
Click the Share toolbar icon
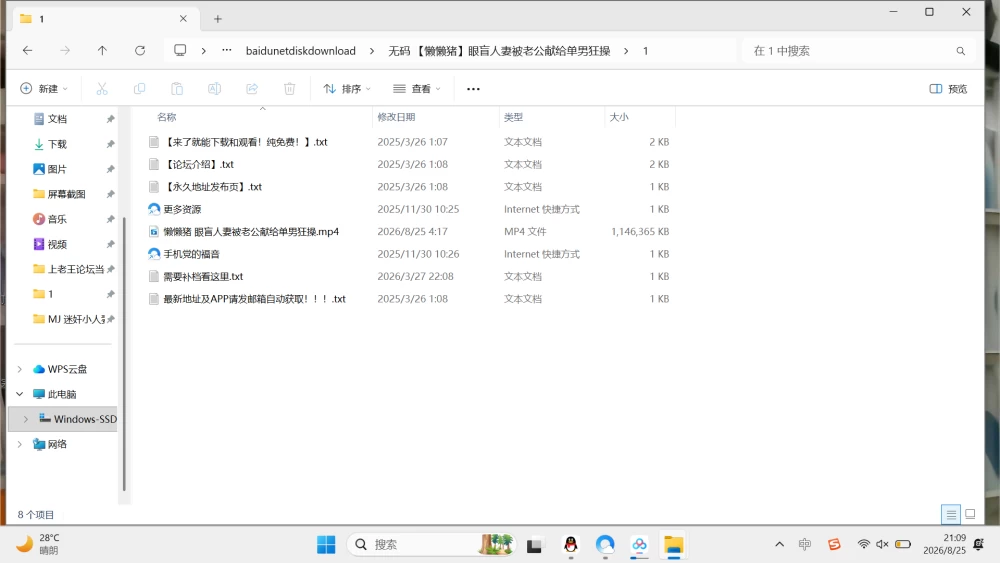click(252, 89)
